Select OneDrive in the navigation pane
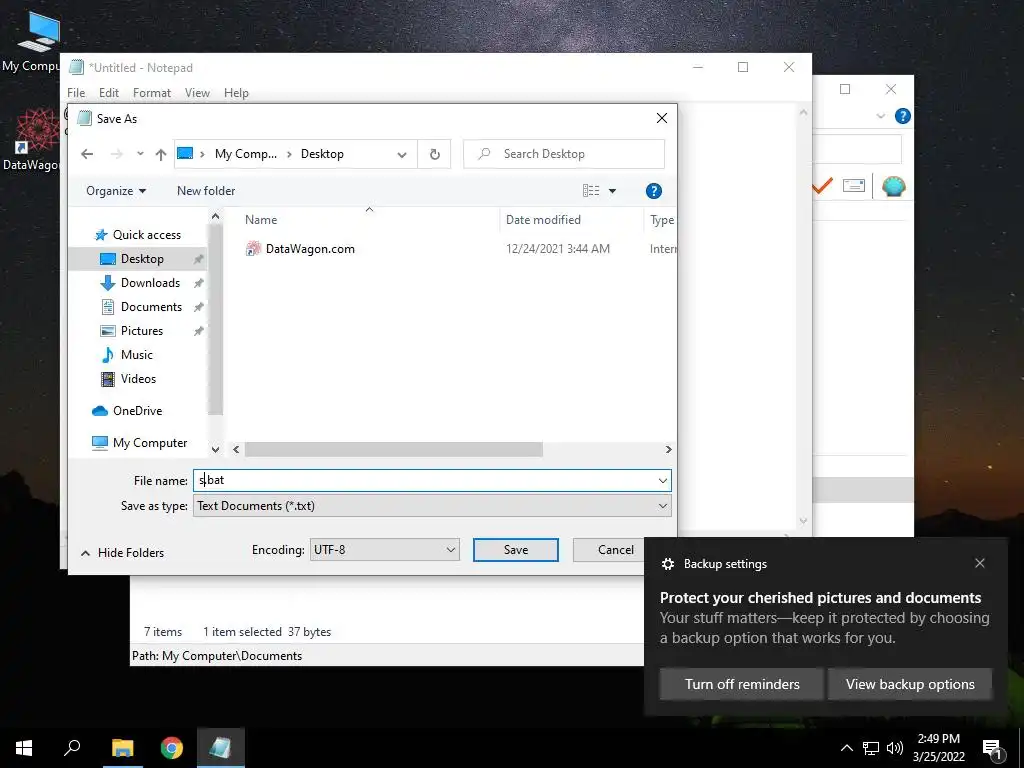1024x768 pixels. pyautogui.click(x=136, y=411)
